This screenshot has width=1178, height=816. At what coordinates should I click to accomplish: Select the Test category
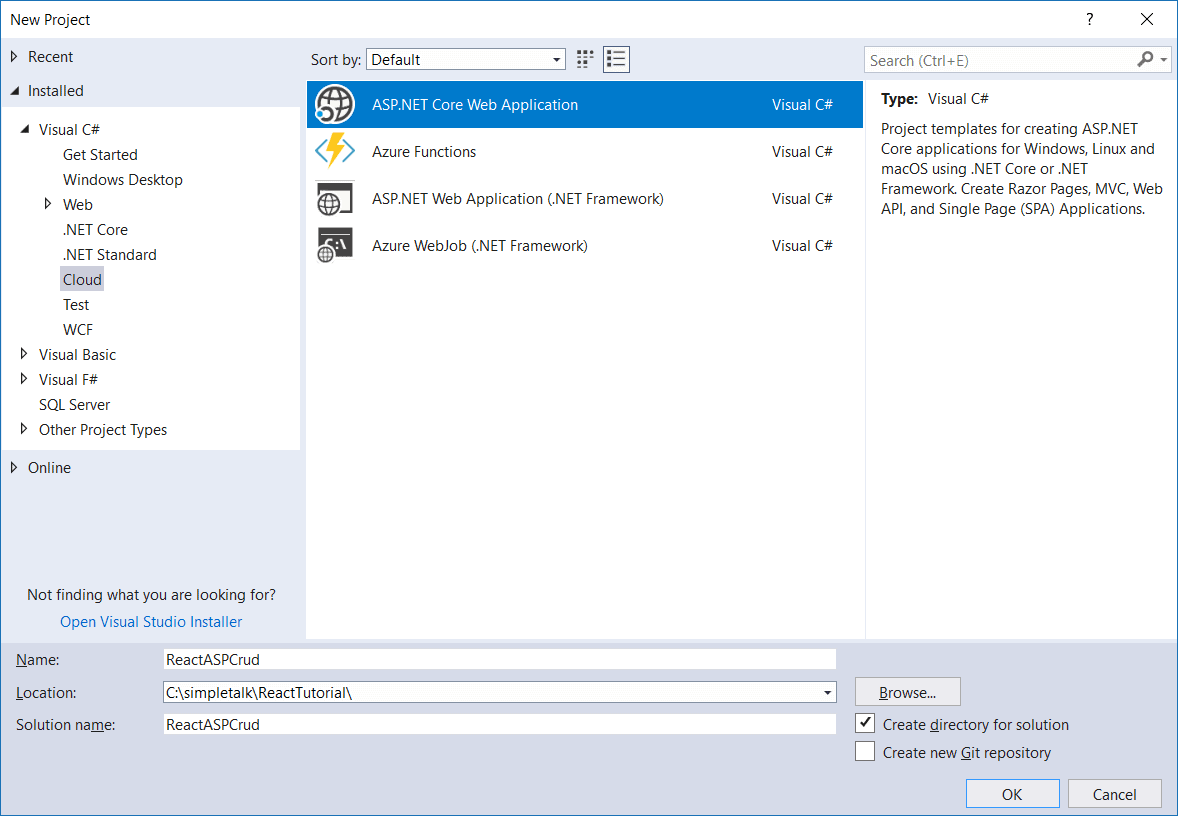(76, 304)
